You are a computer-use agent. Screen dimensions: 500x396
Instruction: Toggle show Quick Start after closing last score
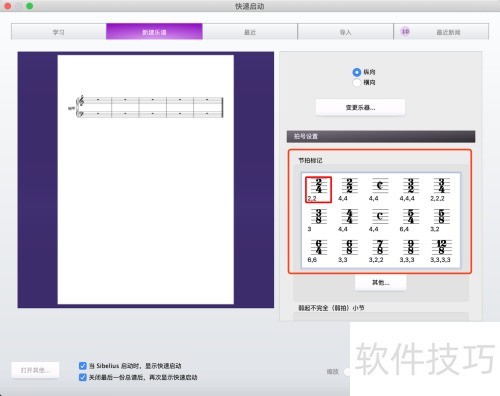point(83,377)
